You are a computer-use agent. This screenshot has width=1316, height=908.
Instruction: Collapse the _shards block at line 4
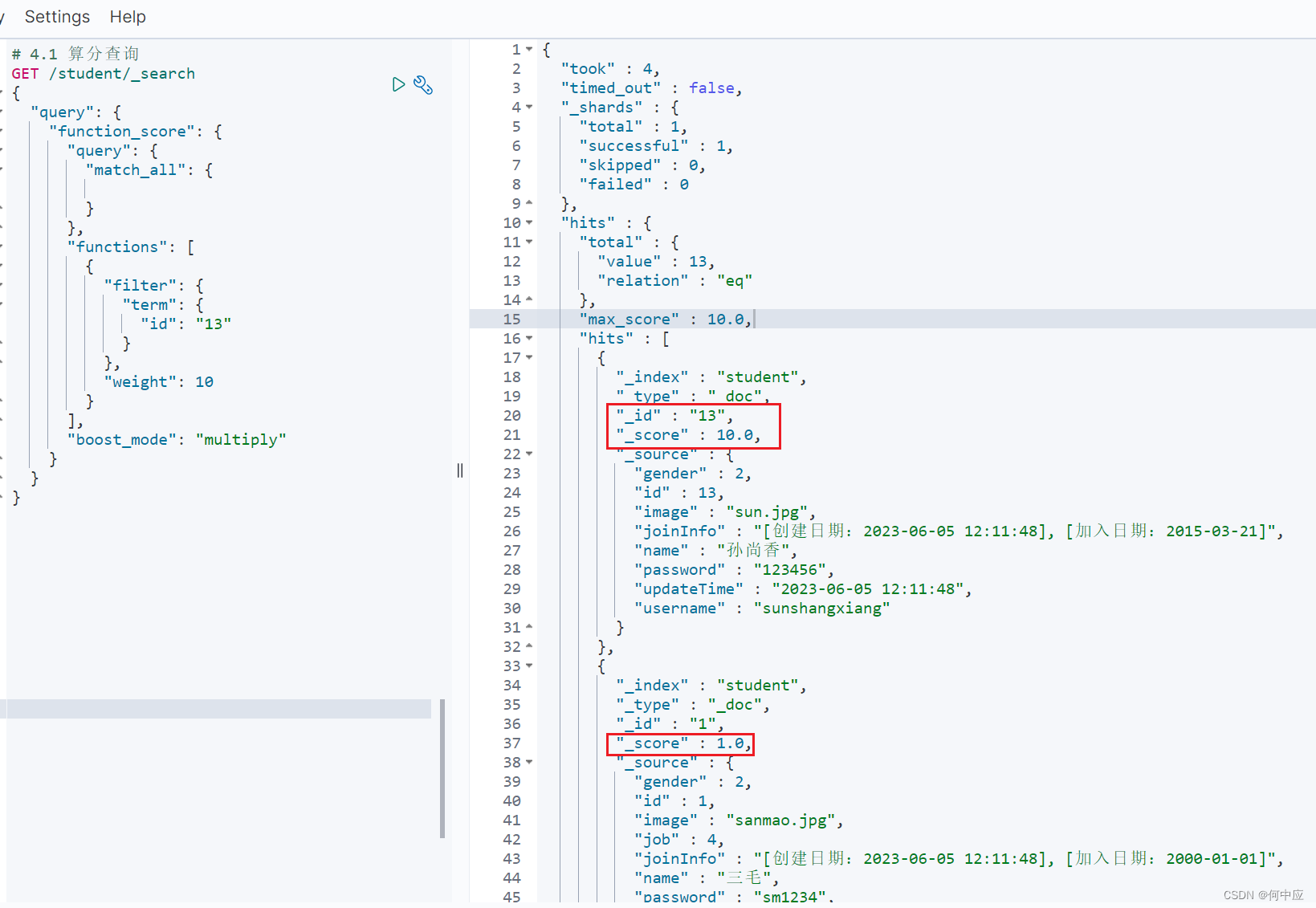tap(529, 107)
